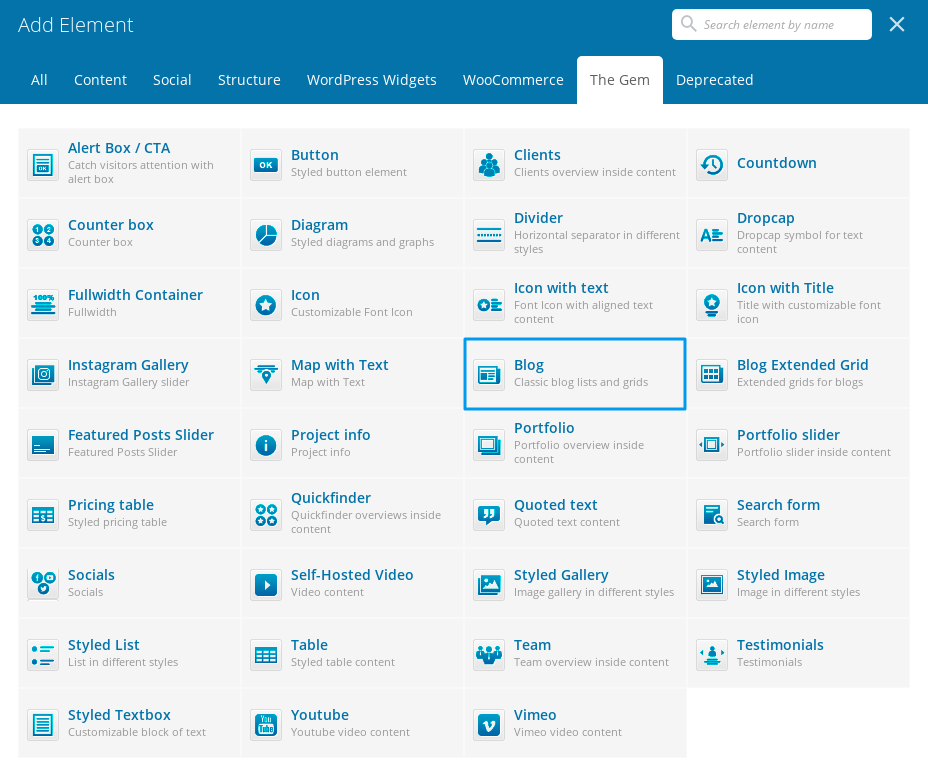This screenshot has width=928, height=771.
Task: Click the Countdown clock icon
Action: 712,165
